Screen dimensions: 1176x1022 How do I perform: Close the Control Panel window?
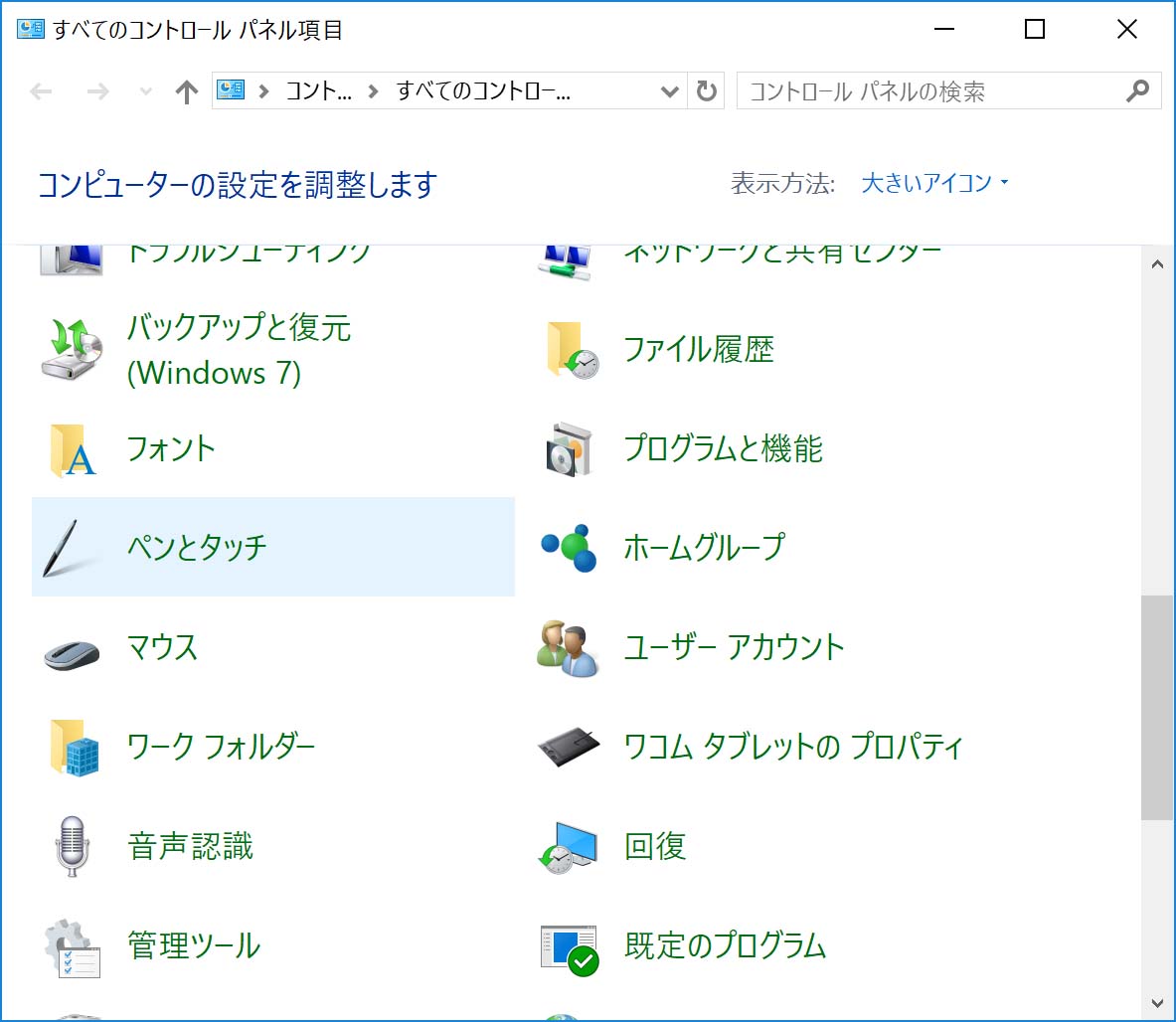pyautogui.click(x=1127, y=29)
